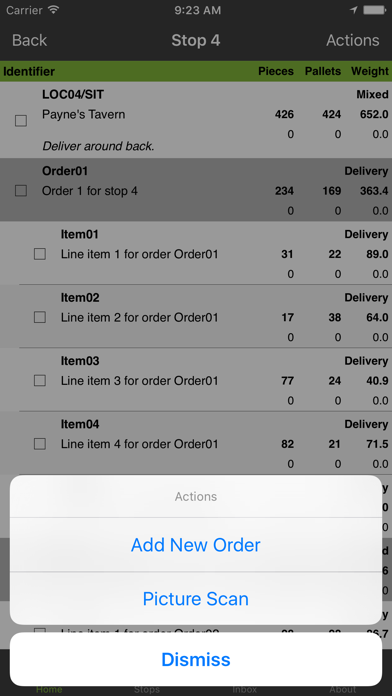The height and width of the screenshot is (696, 392).
Task: Tick the Order01 checkbox
Action: (21, 191)
